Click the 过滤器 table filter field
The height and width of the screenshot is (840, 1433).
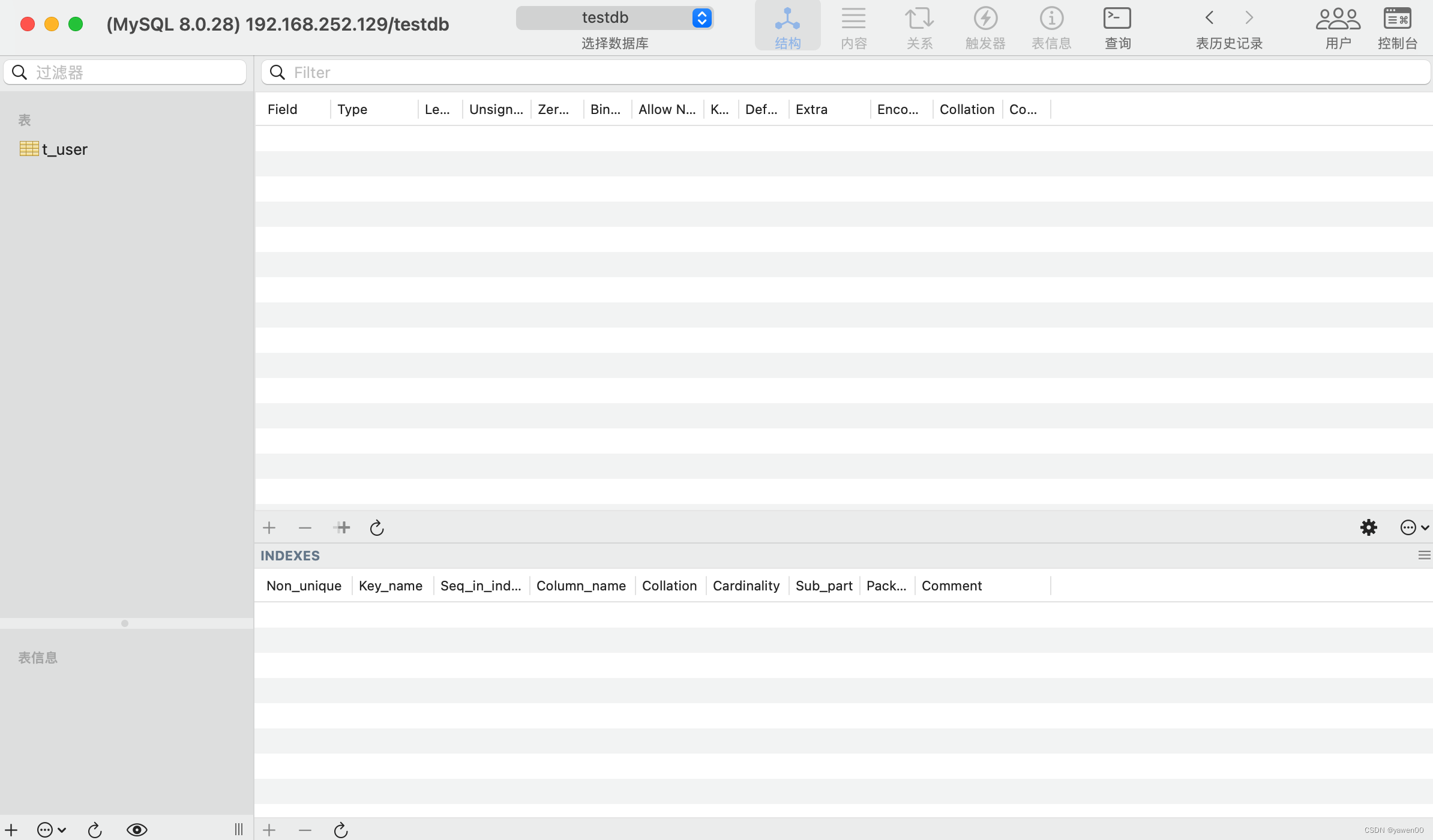[x=125, y=73]
